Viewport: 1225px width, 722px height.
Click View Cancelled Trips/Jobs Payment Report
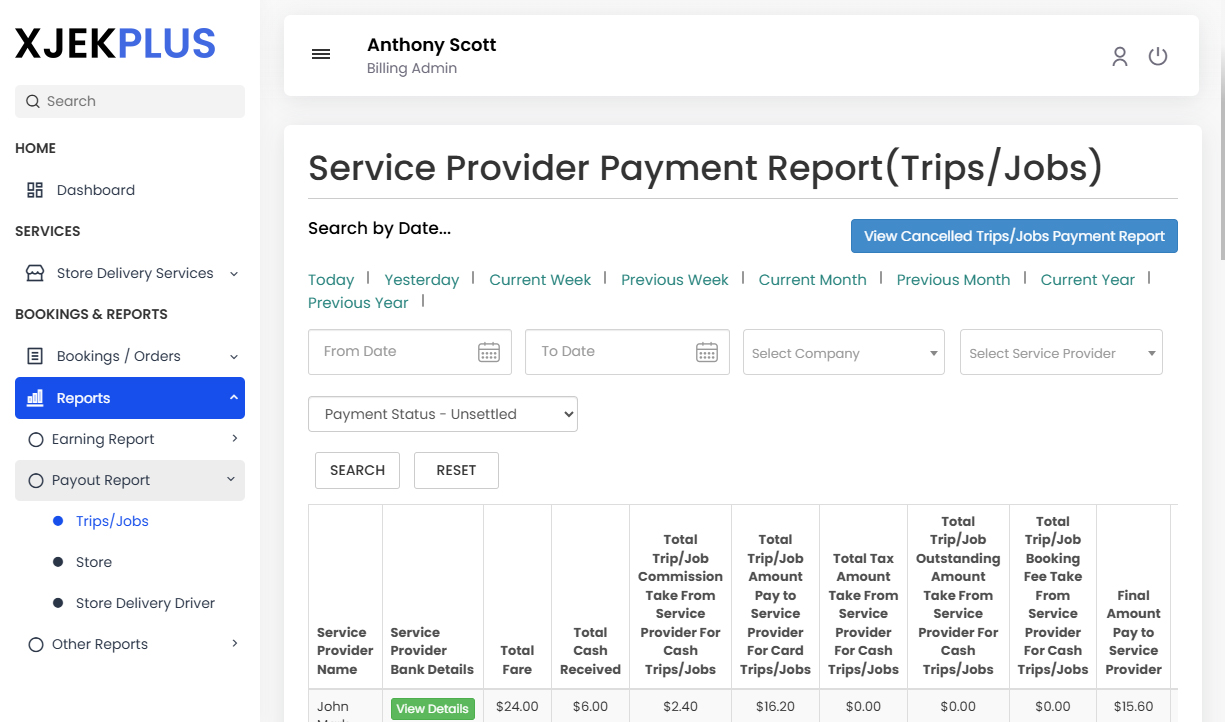(1013, 236)
